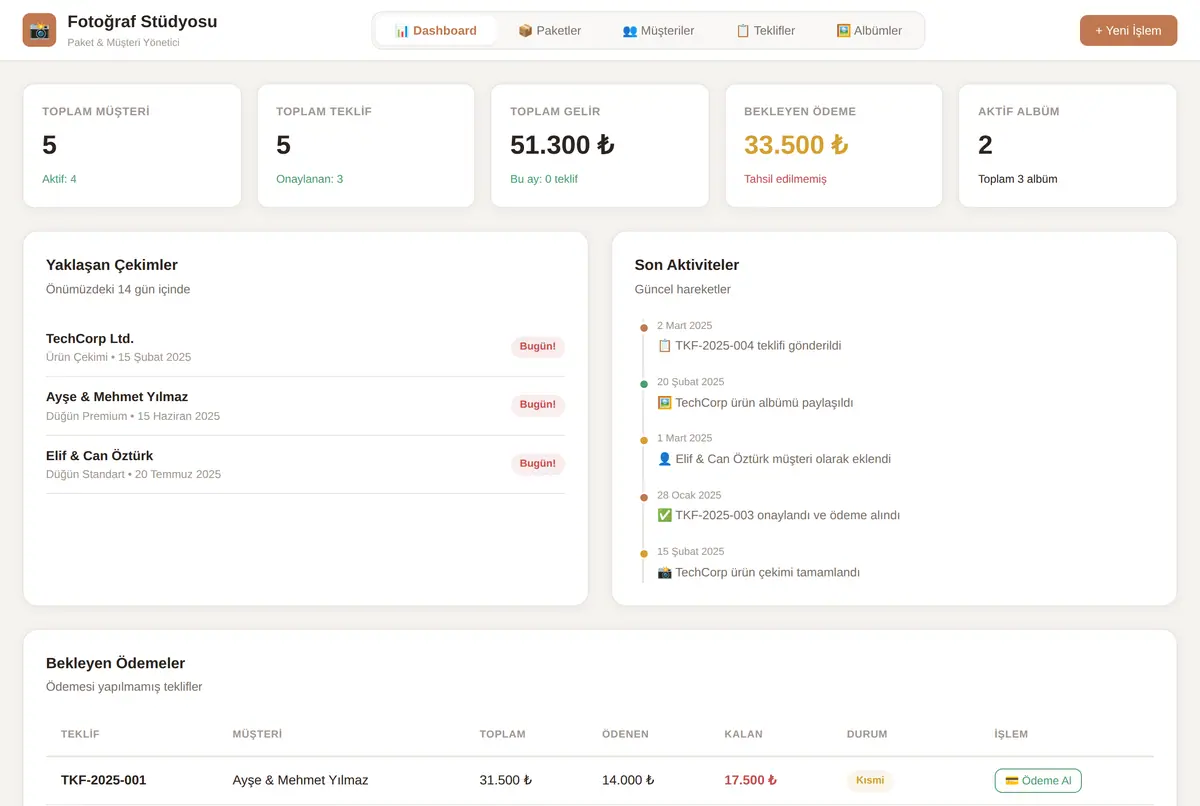The height and width of the screenshot is (806, 1200).
Task: Click the camera logo icon in header
Action: pos(40,30)
